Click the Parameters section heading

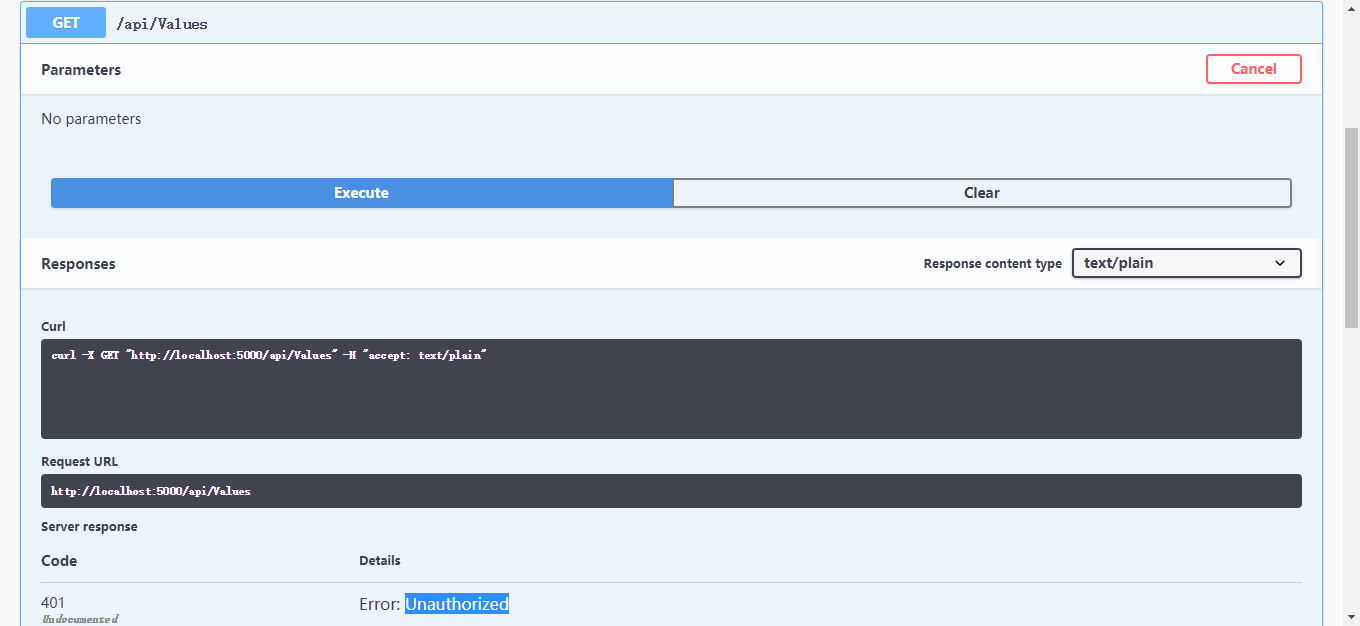pos(81,70)
